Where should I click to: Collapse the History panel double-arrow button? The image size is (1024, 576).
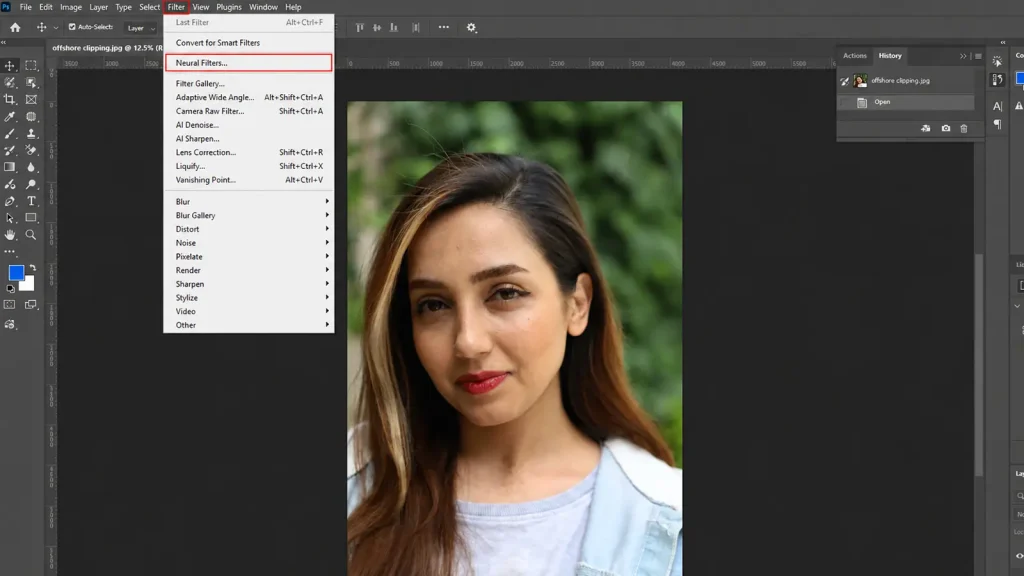[963, 56]
